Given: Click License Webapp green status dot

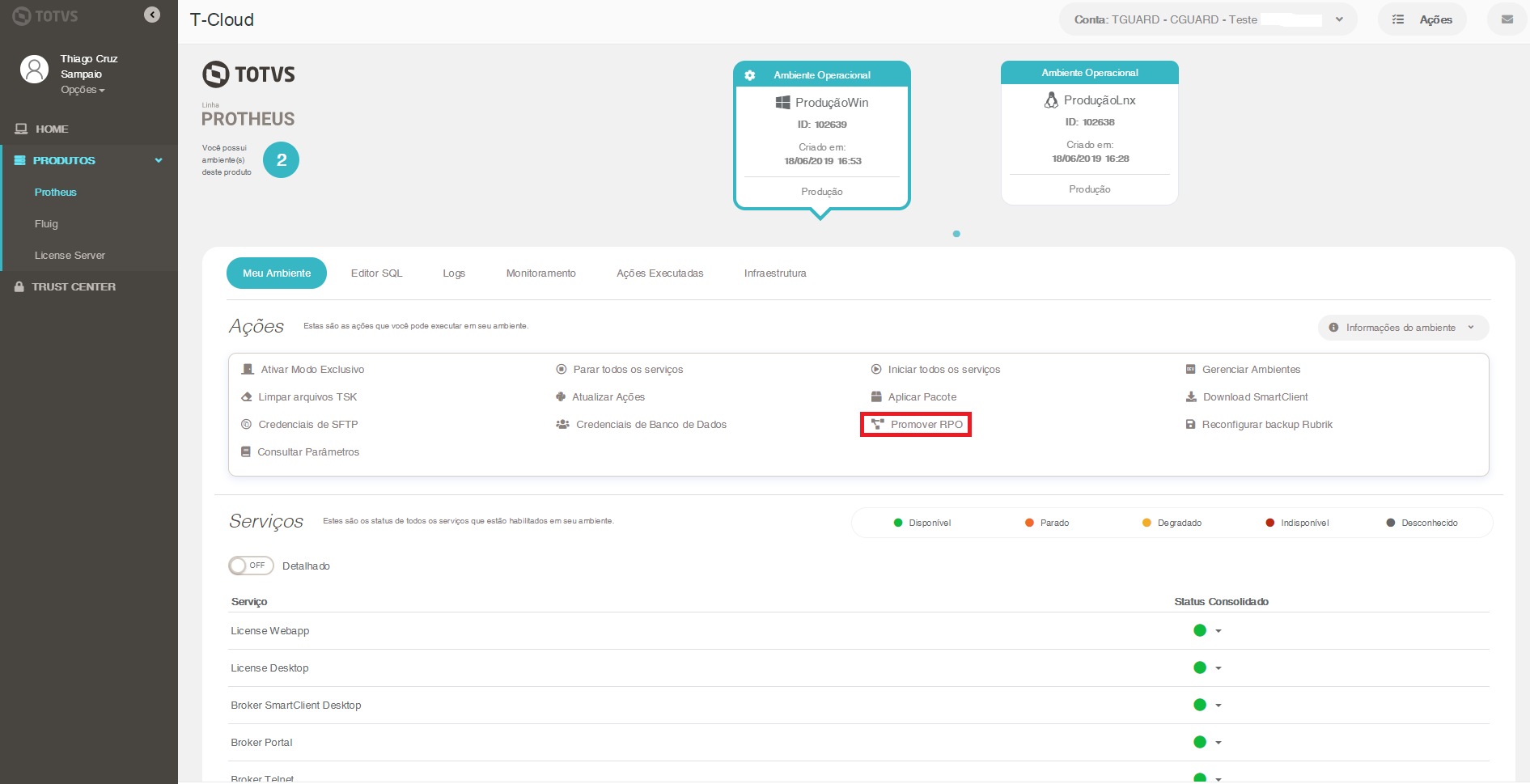Looking at the screenshot, I should pyautogui.click(x=1200, y=630).
